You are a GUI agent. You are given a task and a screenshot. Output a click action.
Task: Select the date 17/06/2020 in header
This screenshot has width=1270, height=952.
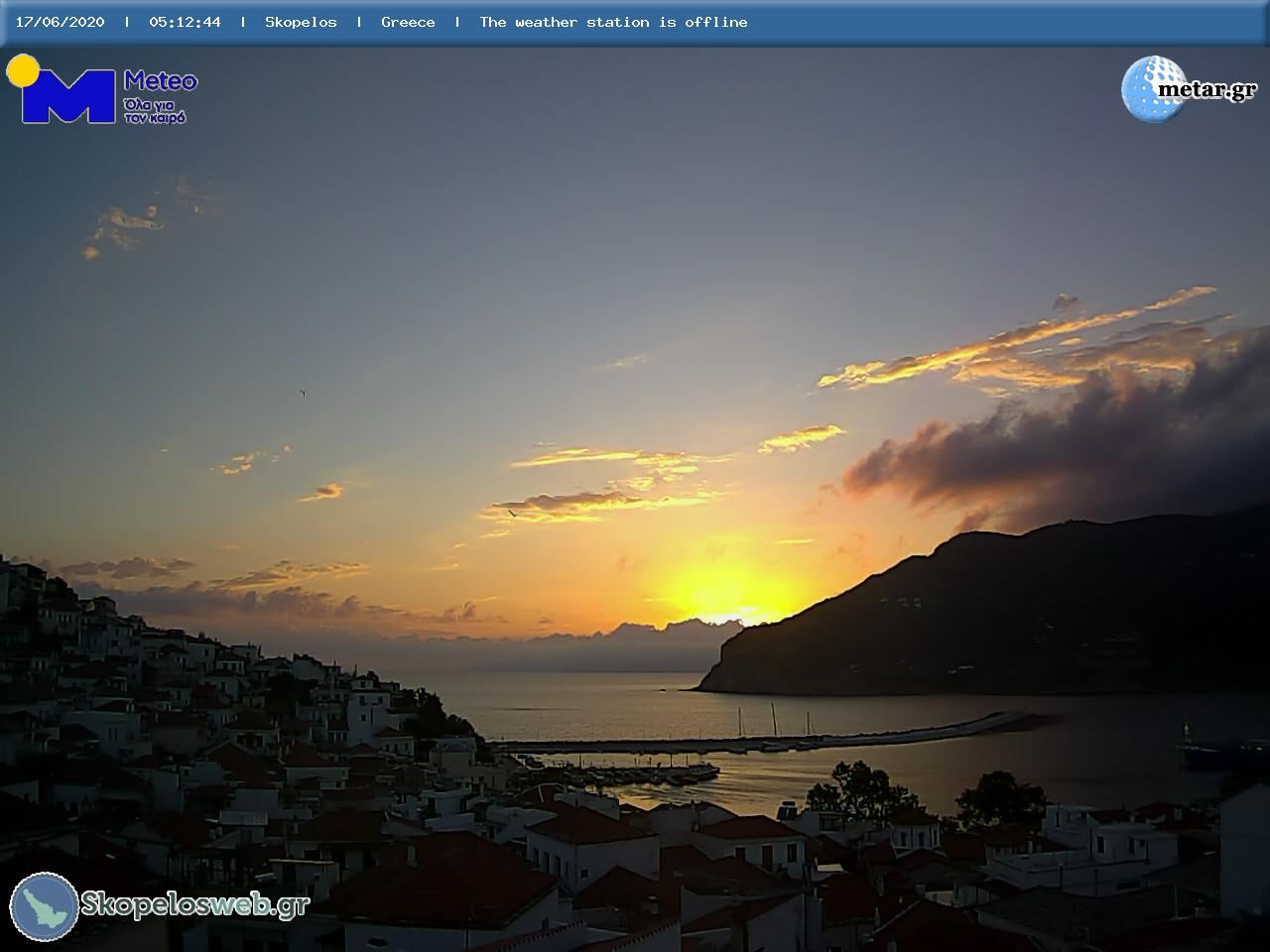click(x=60, y=22)
